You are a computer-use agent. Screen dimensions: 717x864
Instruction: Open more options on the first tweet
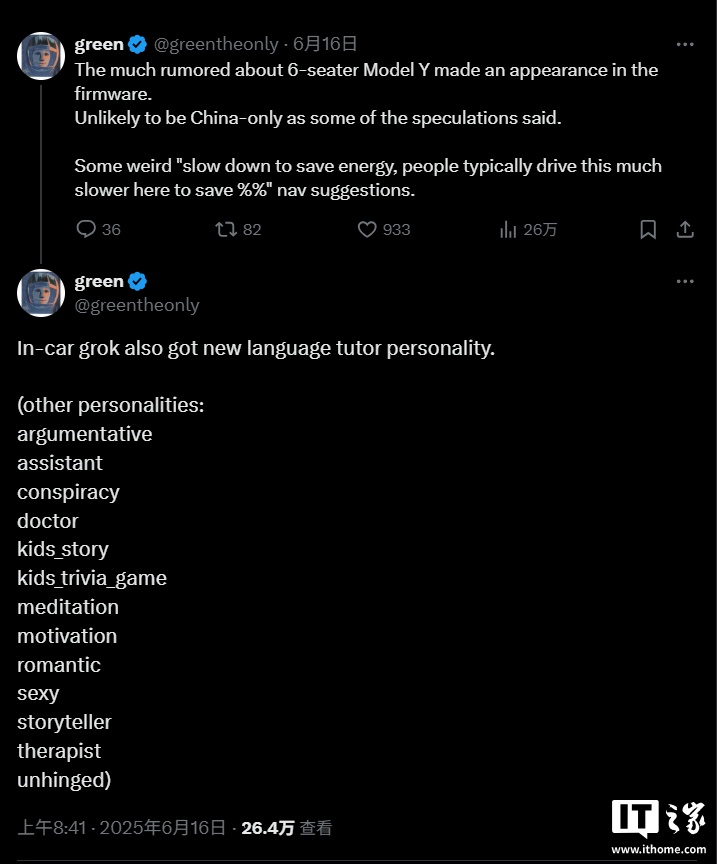(x=685, y=45)
